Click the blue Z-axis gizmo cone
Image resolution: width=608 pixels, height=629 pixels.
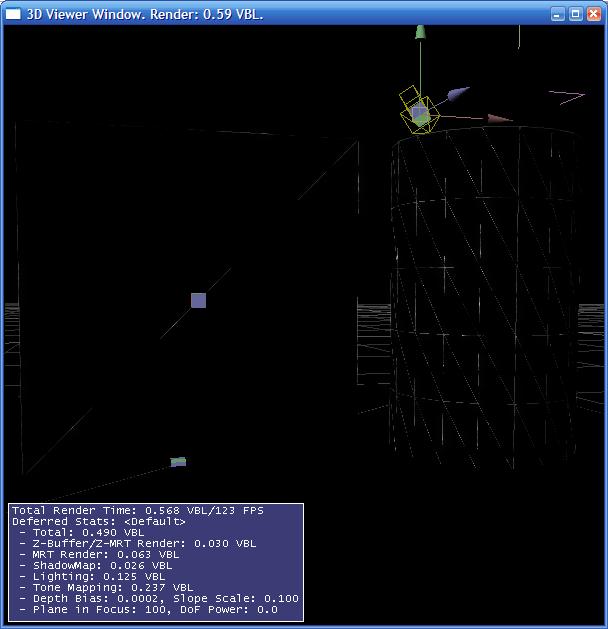pyautogui.click(x=458, y=94)
